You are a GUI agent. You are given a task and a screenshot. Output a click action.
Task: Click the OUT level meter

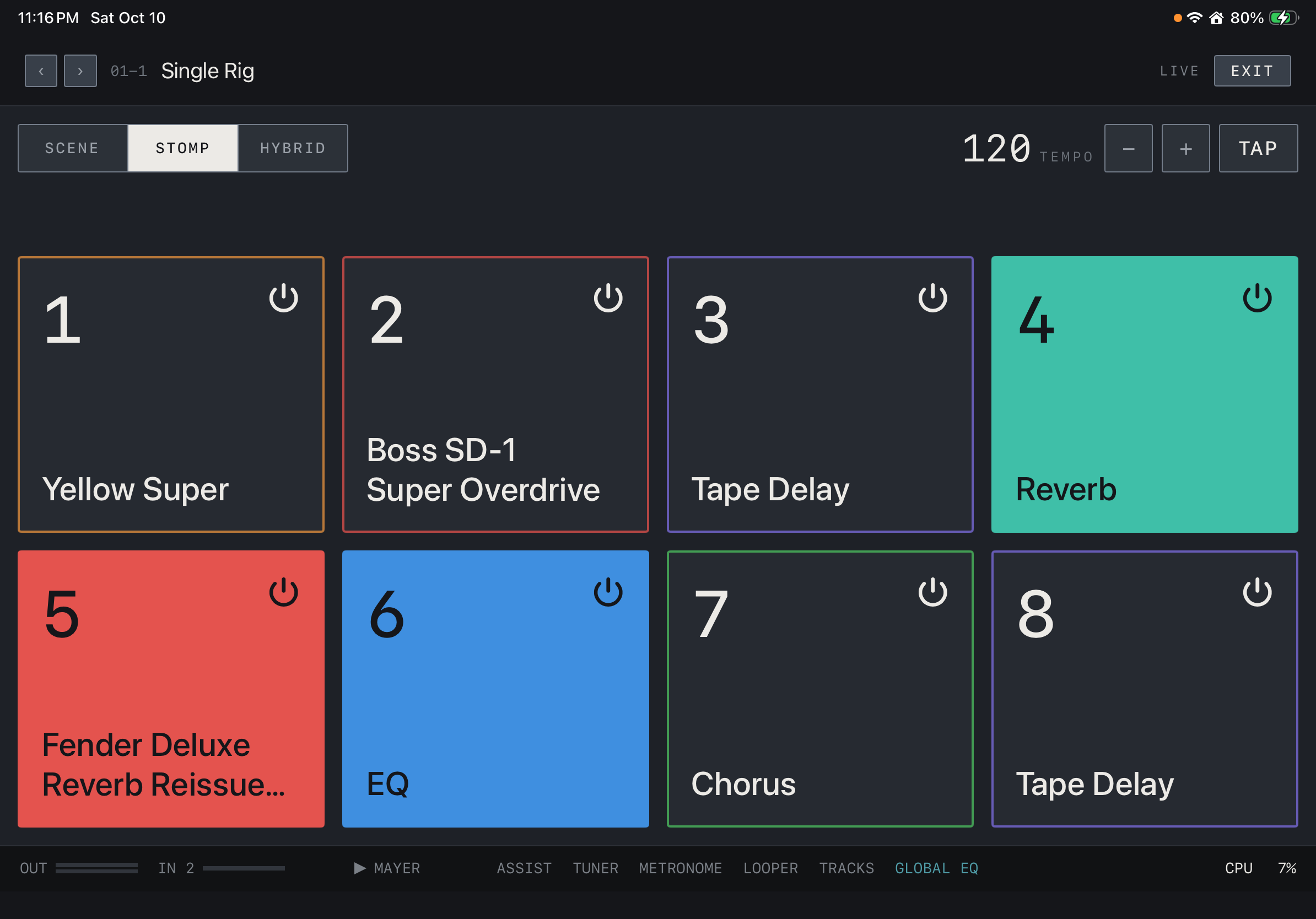pyautogui.click(x=96, y=868)
